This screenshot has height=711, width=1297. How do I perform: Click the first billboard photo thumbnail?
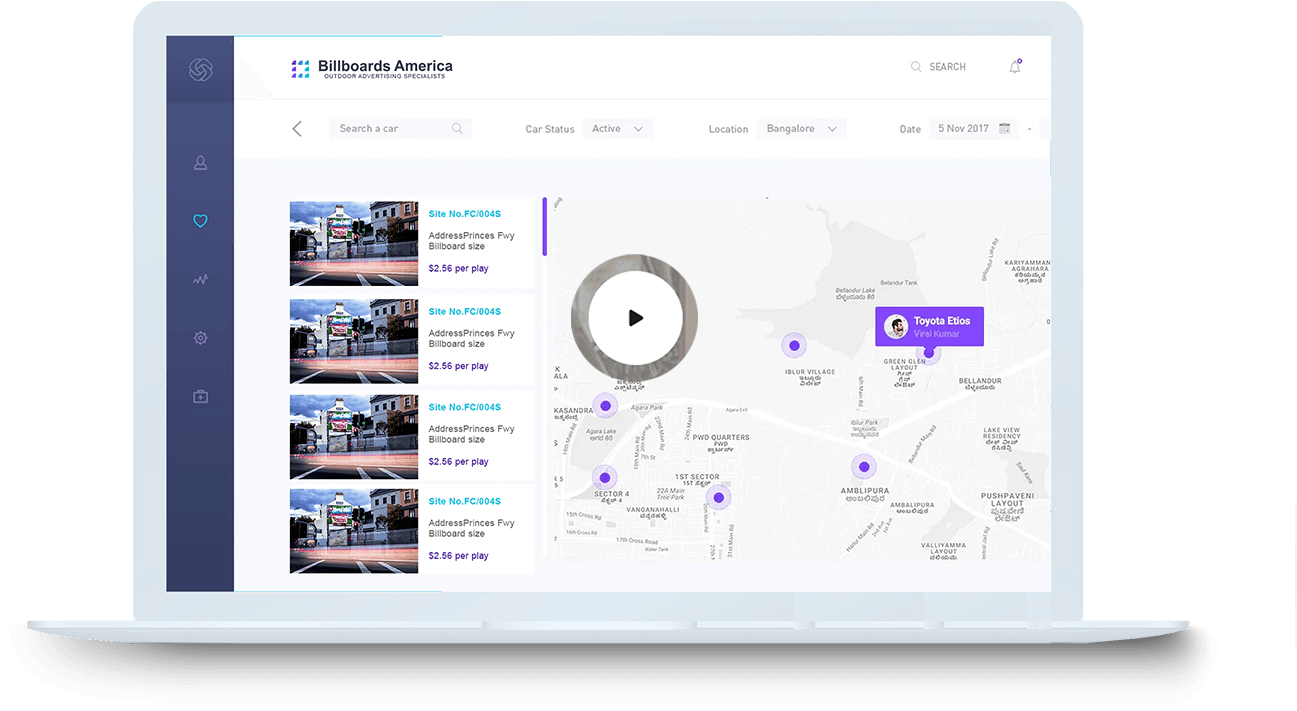tap(353, 243)
